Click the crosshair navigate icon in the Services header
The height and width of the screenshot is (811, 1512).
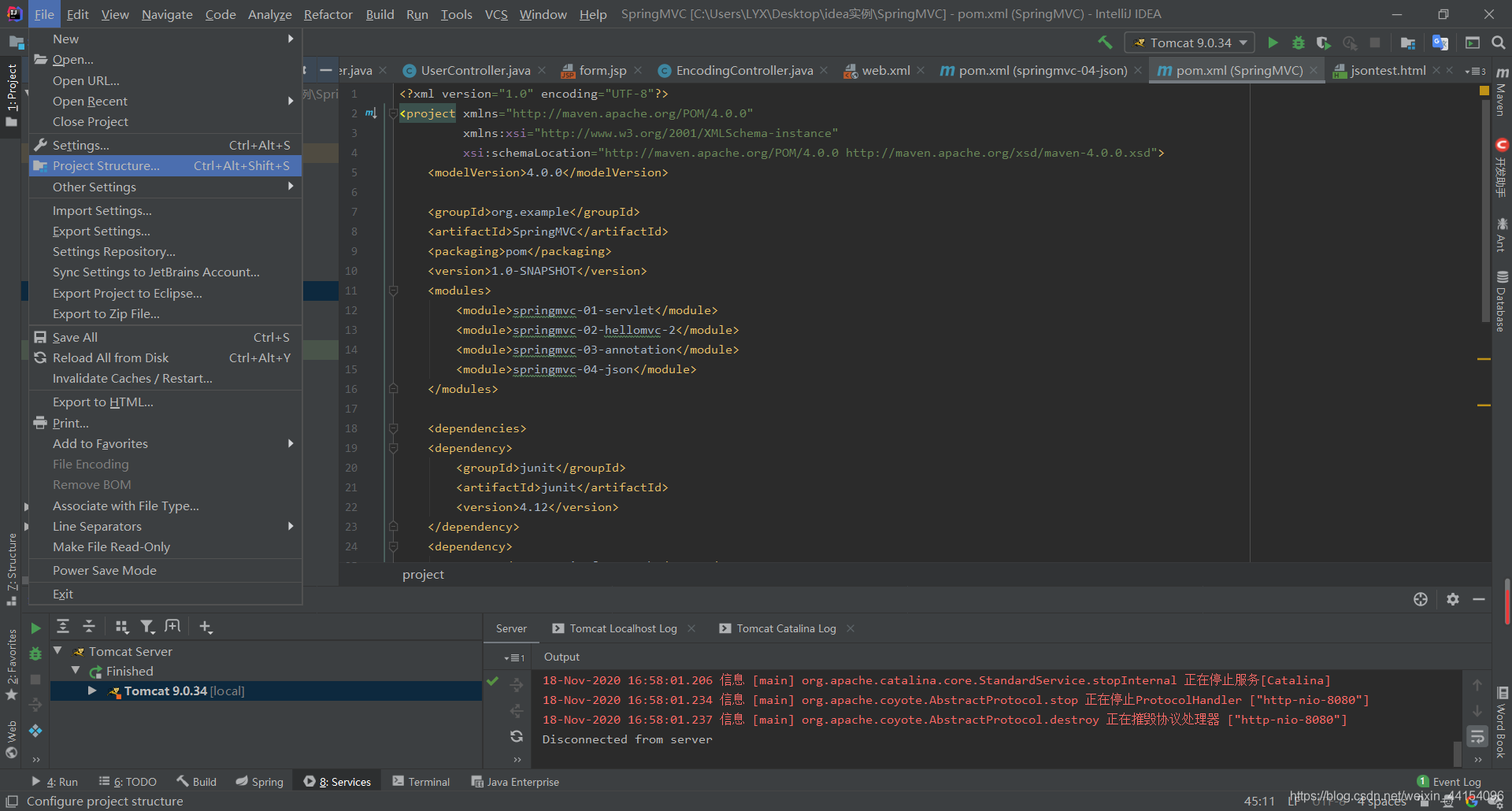click(1421, 599)
